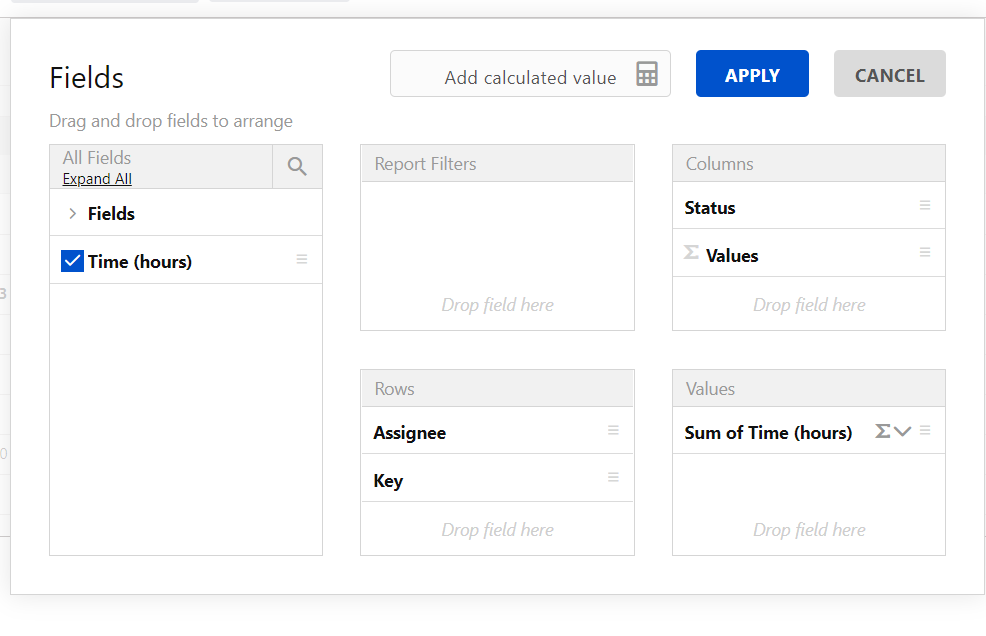This screenshot has width=986, height=636.
Task: Uncheck the Time (hours) checkbox
Action: pos(72,262)
